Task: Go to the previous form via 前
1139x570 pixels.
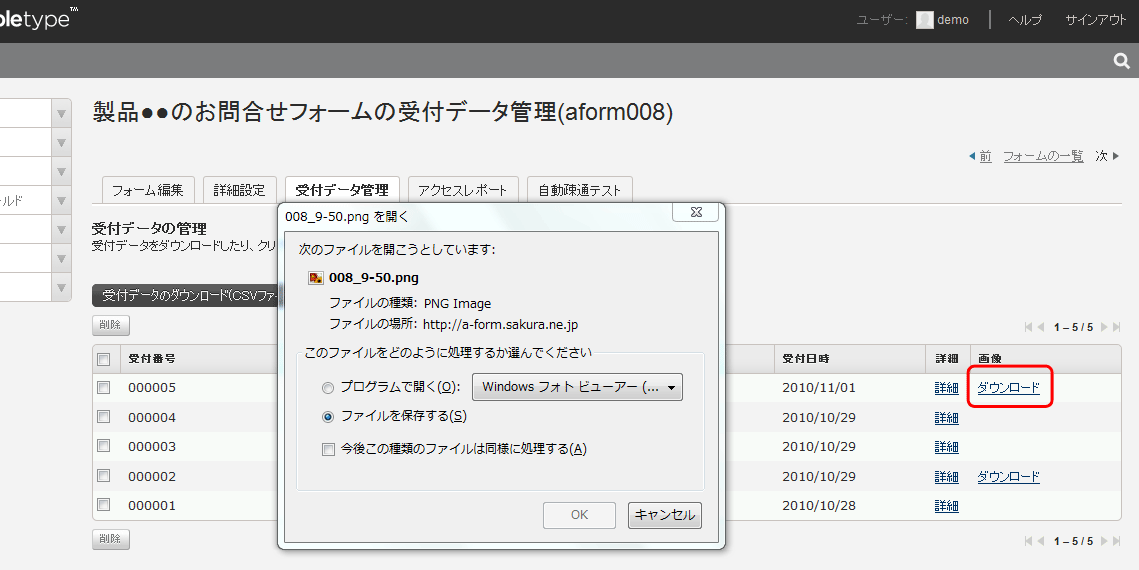Action: tap(981, 156)
